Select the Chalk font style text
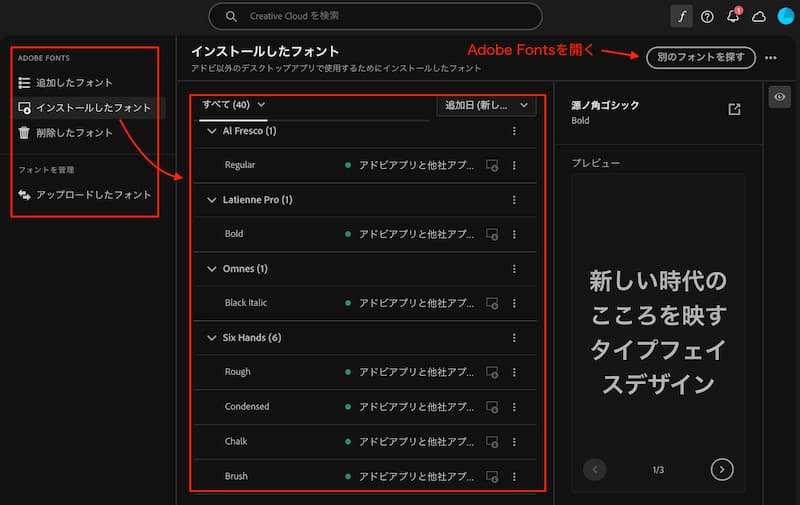This screenshot has height=505, width=800. pyautogui.click(x=236, y=441)
